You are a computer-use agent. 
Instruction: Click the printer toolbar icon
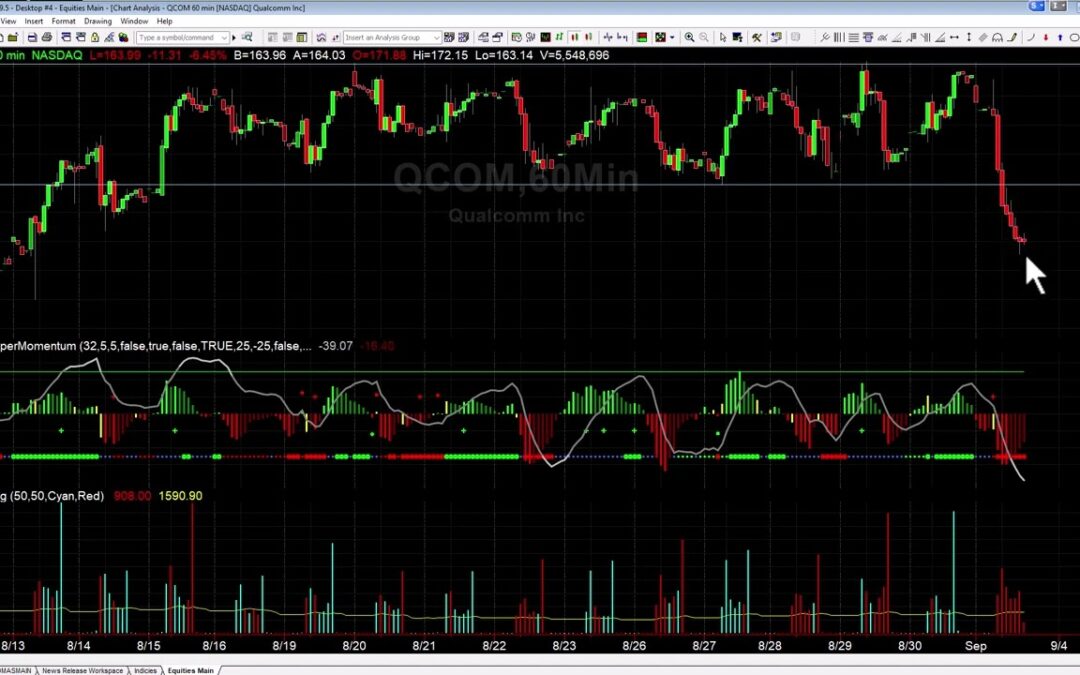(46, 37)
